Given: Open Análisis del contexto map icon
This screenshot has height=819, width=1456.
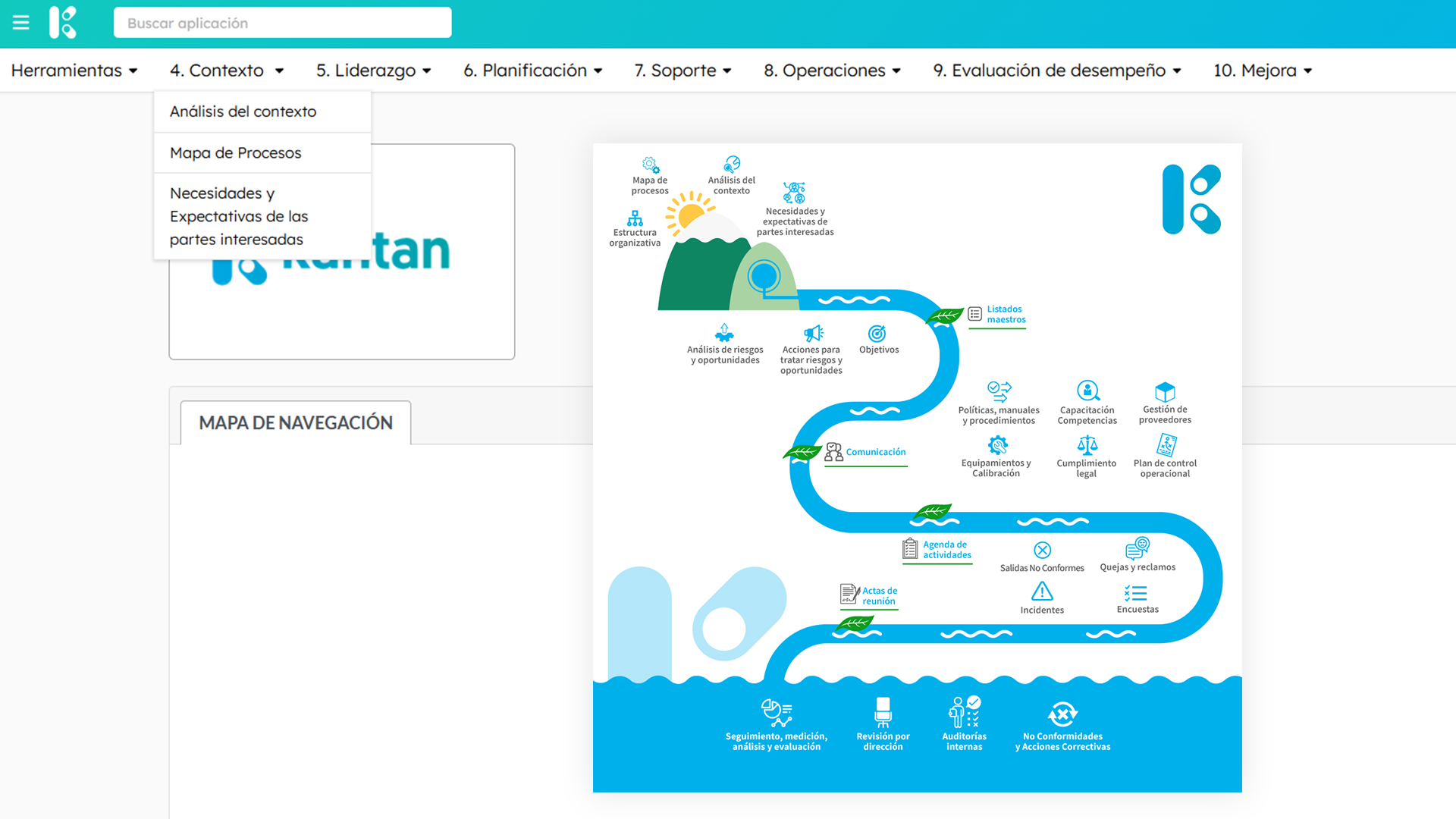Looking at the screenshot, I should pyautogui.click(x=732, y=165).
